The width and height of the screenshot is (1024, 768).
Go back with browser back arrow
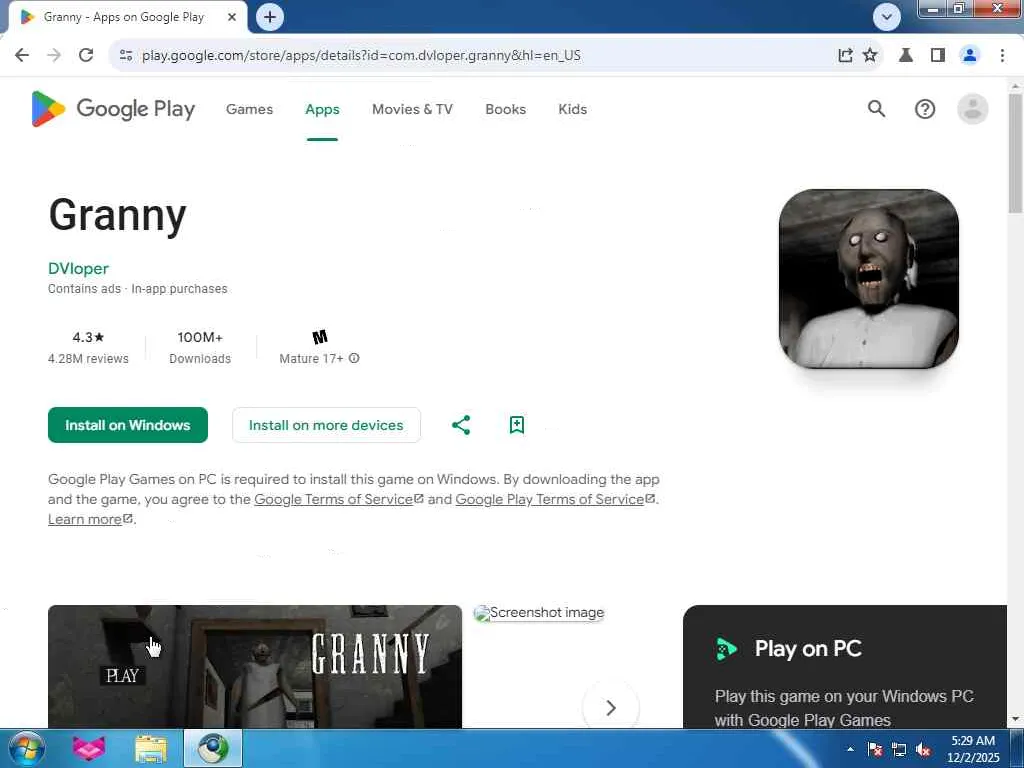[x=22, y=55]
